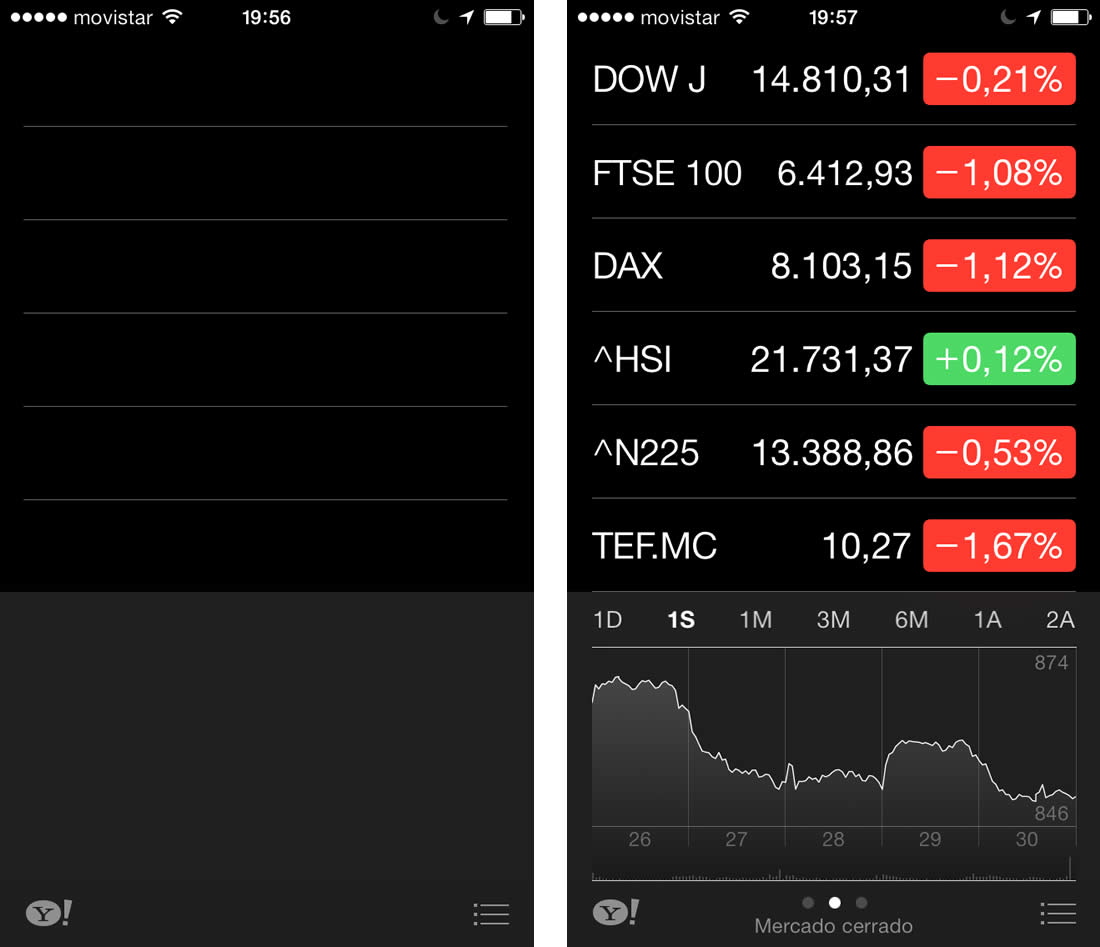
Task: Go to the third page indicator dot
Action: [x=862, y=903]
